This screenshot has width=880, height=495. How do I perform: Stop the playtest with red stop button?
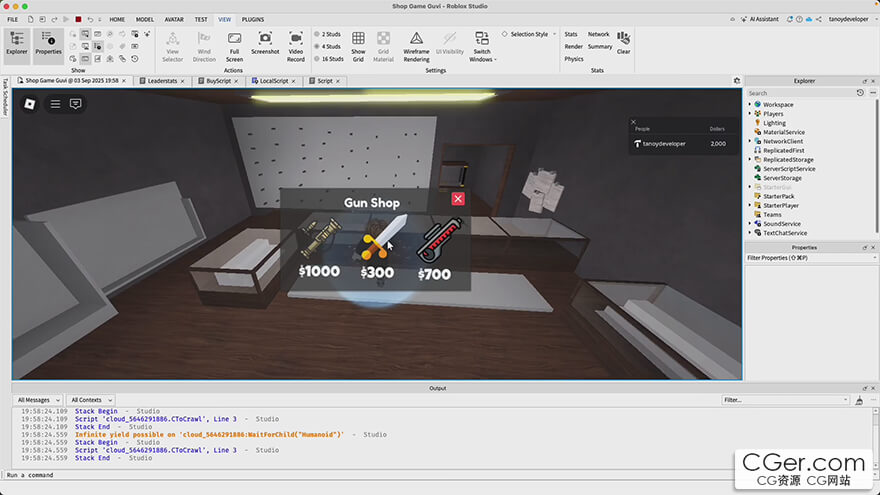tap(78, 19)
